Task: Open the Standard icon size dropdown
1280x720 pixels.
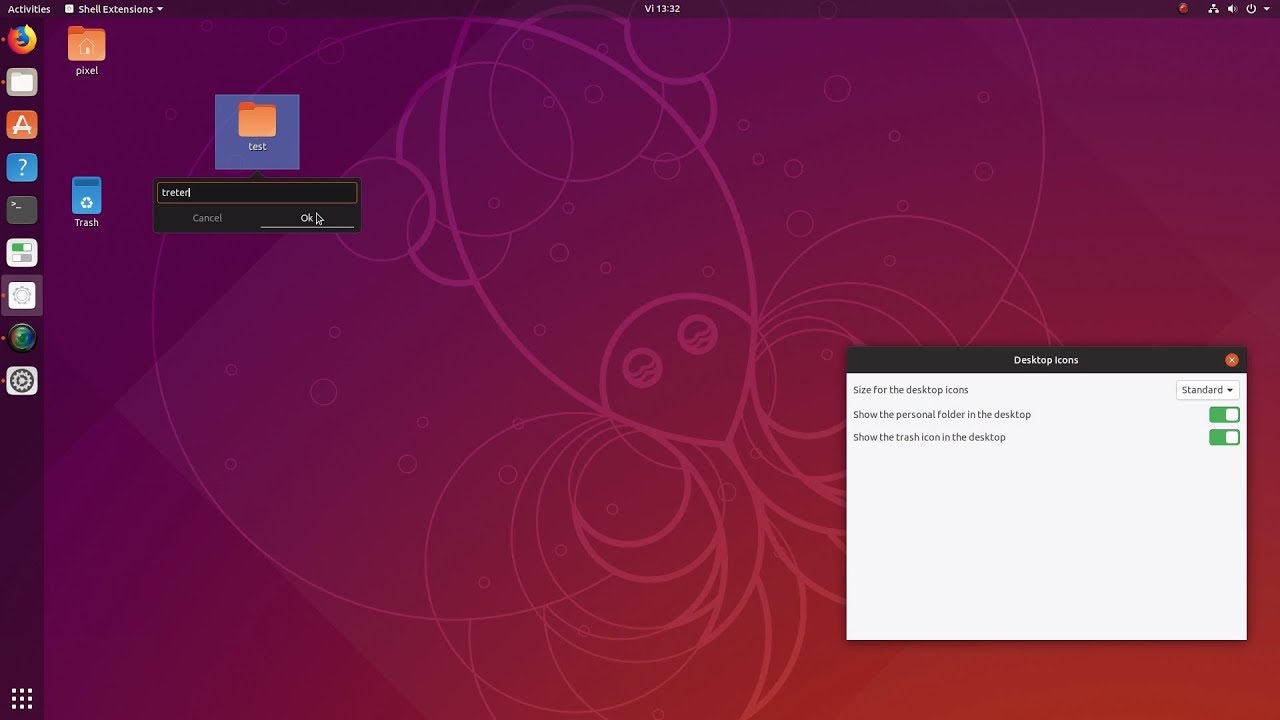Action: click(x=1207, y=390)
